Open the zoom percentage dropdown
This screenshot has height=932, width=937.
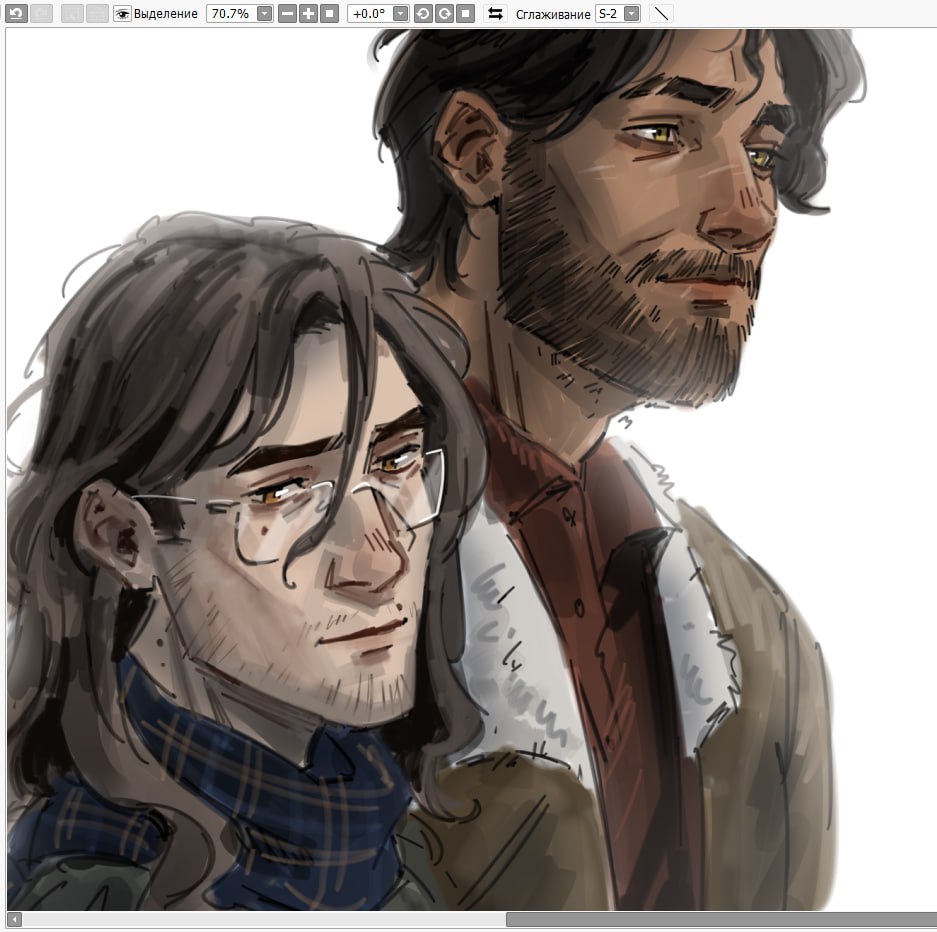coord(264,13)
